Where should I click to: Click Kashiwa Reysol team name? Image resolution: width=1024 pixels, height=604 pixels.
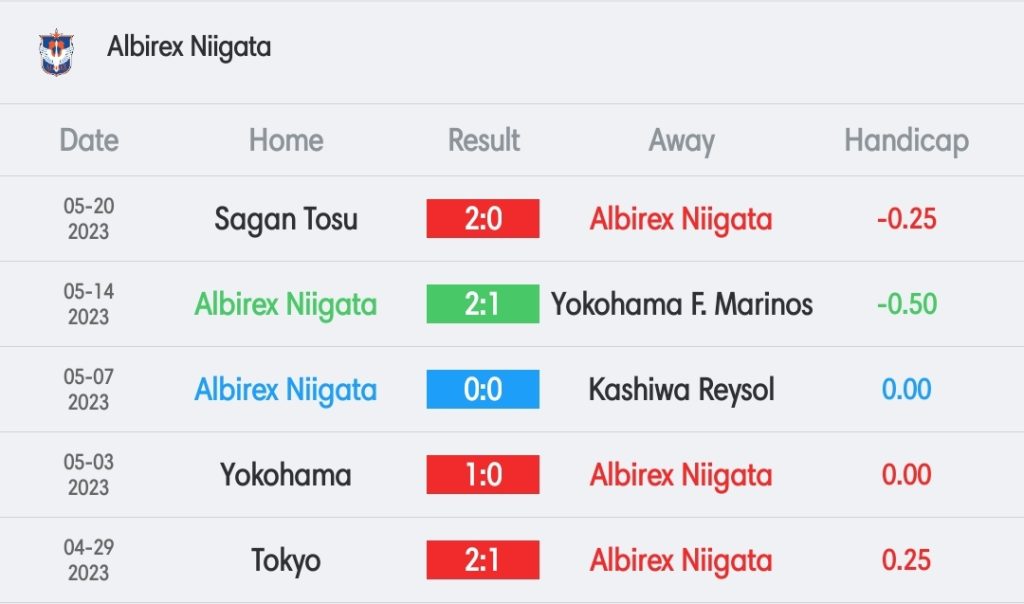point(682,390)
